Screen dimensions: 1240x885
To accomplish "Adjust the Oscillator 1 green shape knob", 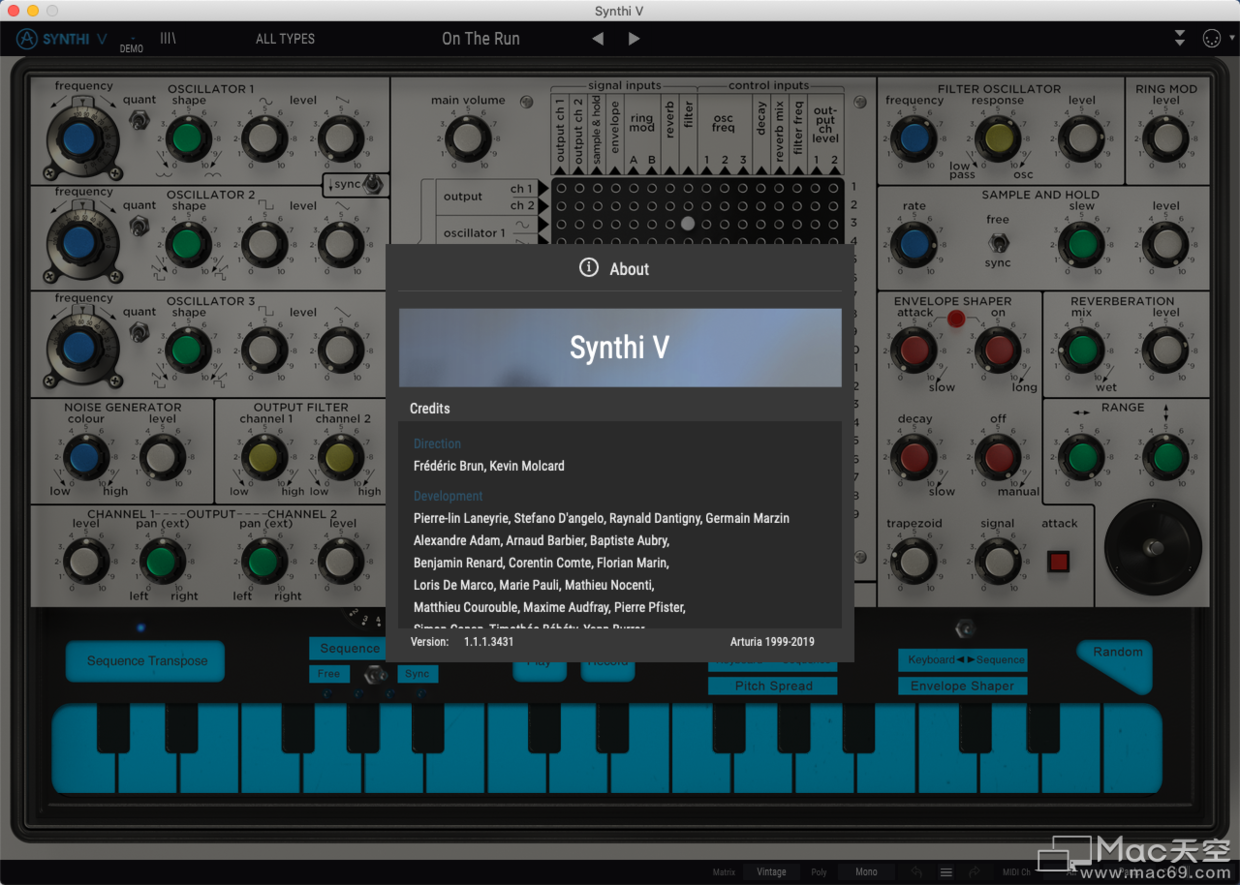I will click(186, 138).
